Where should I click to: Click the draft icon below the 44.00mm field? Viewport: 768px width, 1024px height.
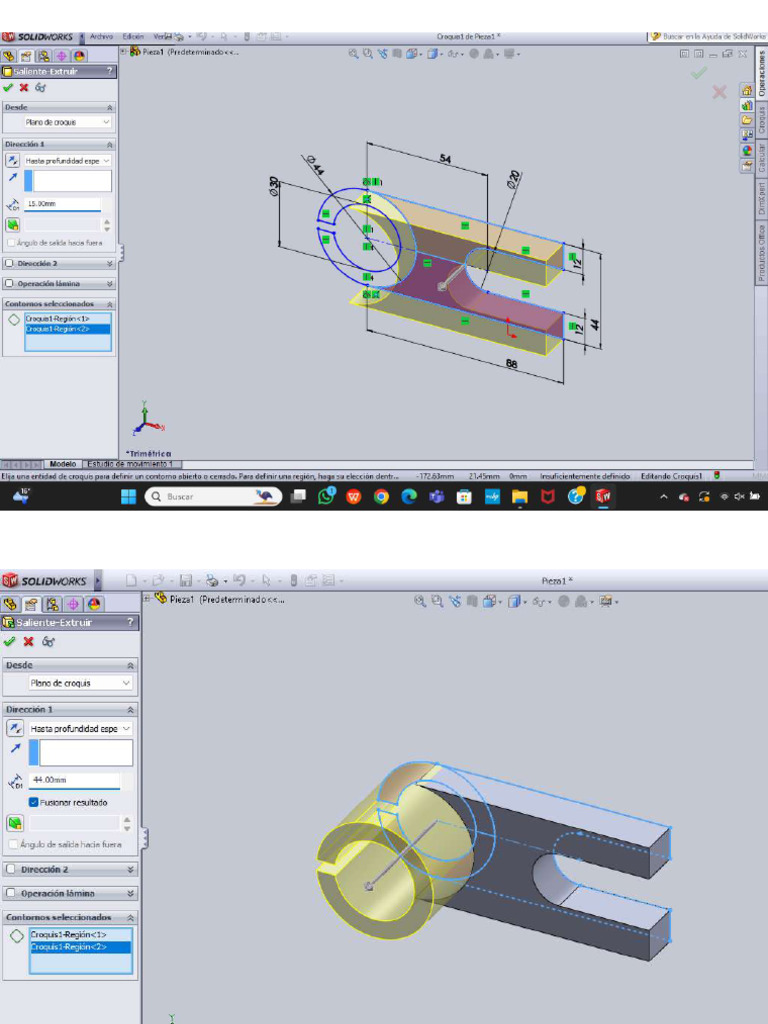(x=15, y=823)
